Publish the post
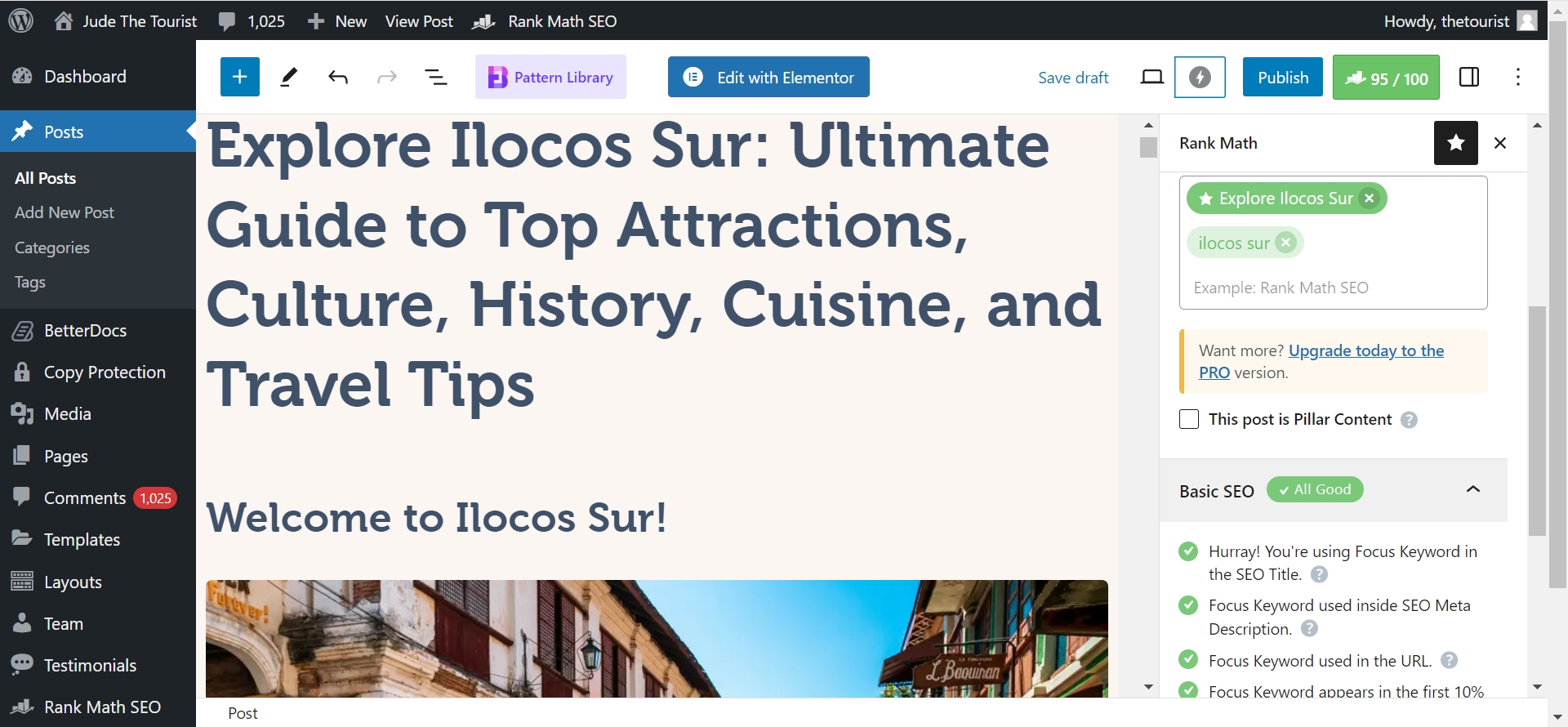 click(1283, 77)
